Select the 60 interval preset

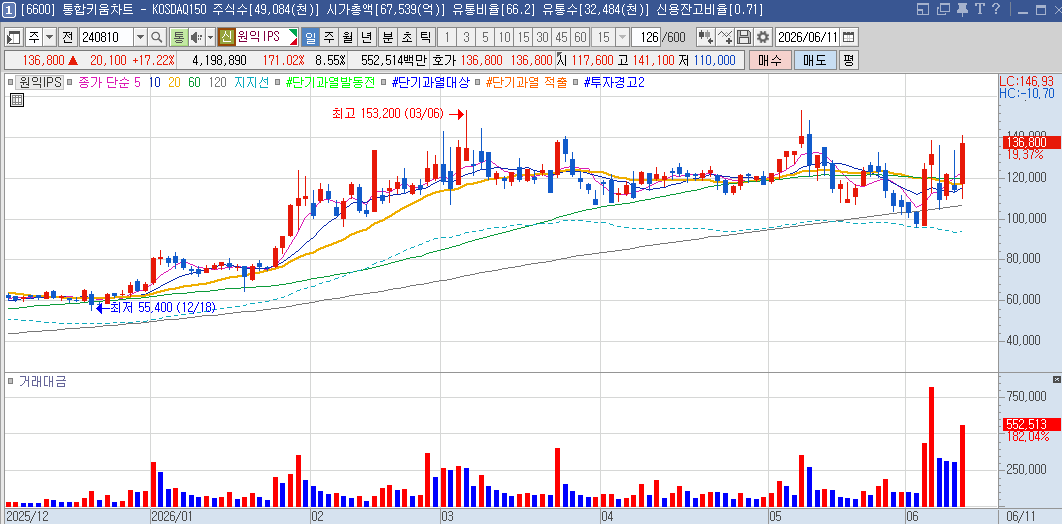pyautogui.click(x=580, y=37)
